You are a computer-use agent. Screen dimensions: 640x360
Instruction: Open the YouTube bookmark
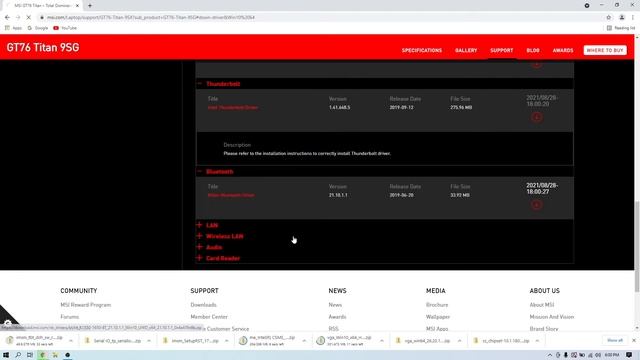coord(65,28)
